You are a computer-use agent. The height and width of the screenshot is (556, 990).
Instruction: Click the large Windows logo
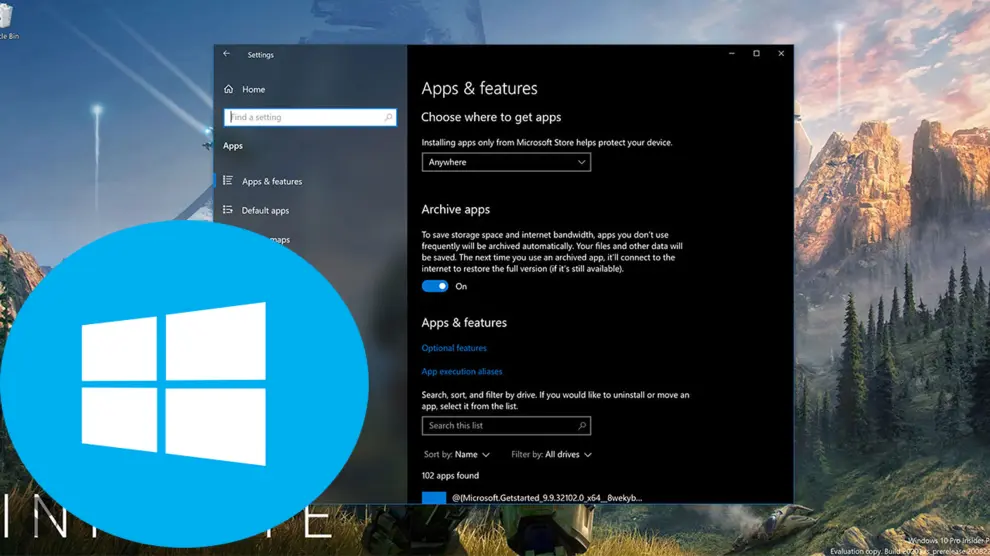(174, 383)
